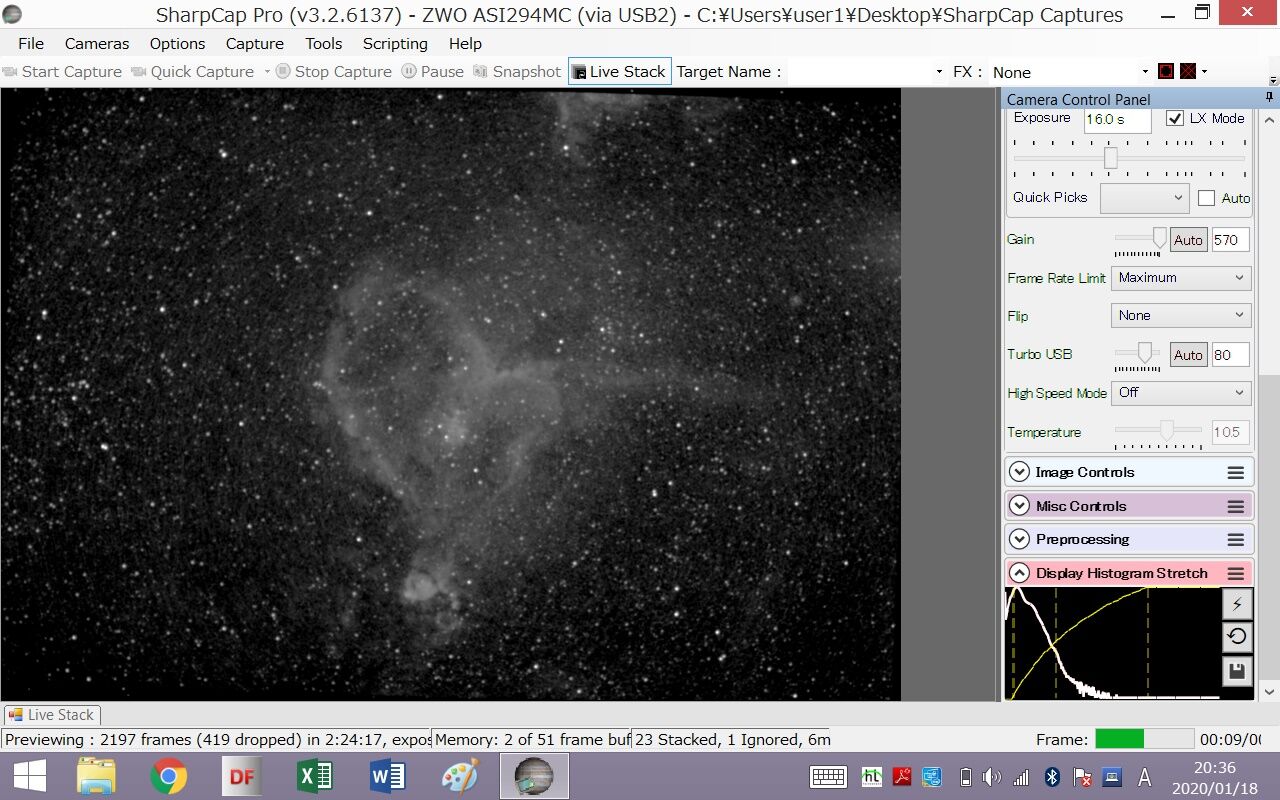Click the Turbo USB value field showing 80
Viewport: 1280px width, 800px height.
click(x=1230, y=355)
